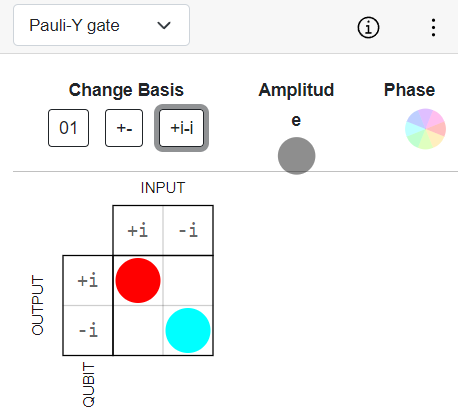
Task: Click the gray amplitude circle
Action: 296,156
